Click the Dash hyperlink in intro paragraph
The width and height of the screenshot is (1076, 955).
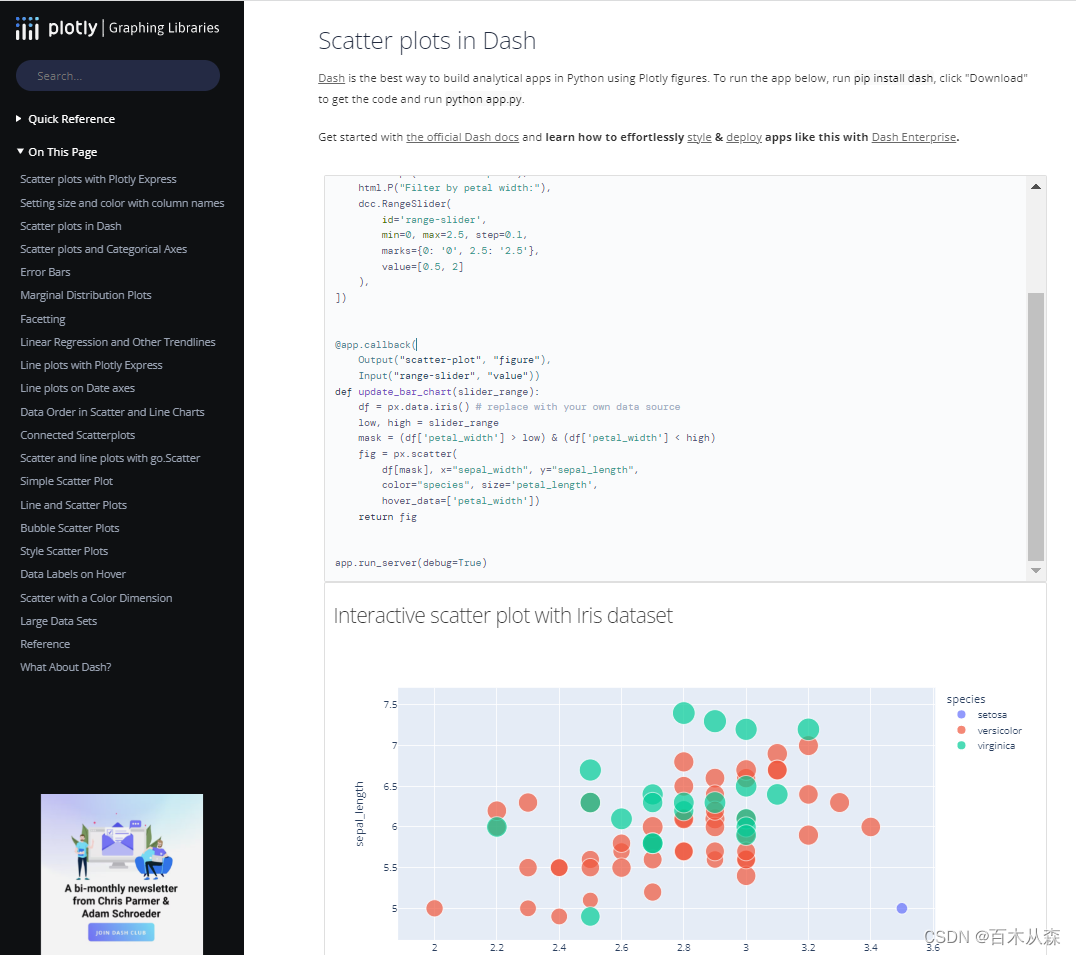[331, 78]
